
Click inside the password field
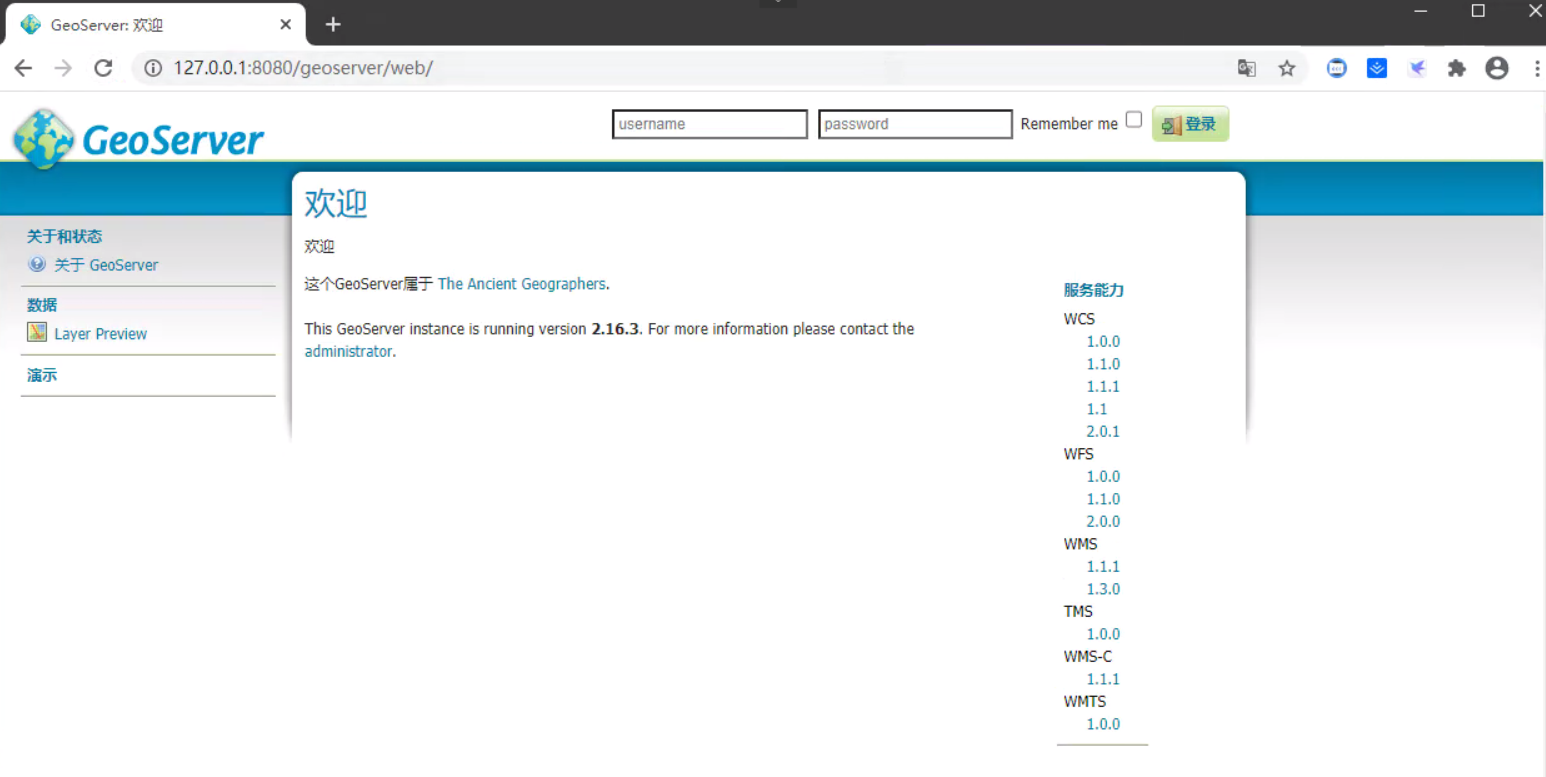coord(914,123)
